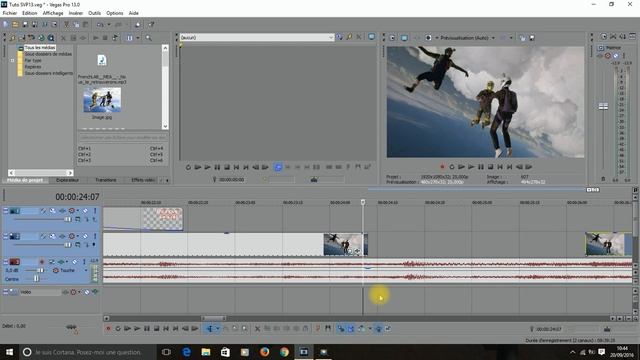Click the Save project disk icon
The width and height of the screenshot is (640, 360).
pos(25,24)
